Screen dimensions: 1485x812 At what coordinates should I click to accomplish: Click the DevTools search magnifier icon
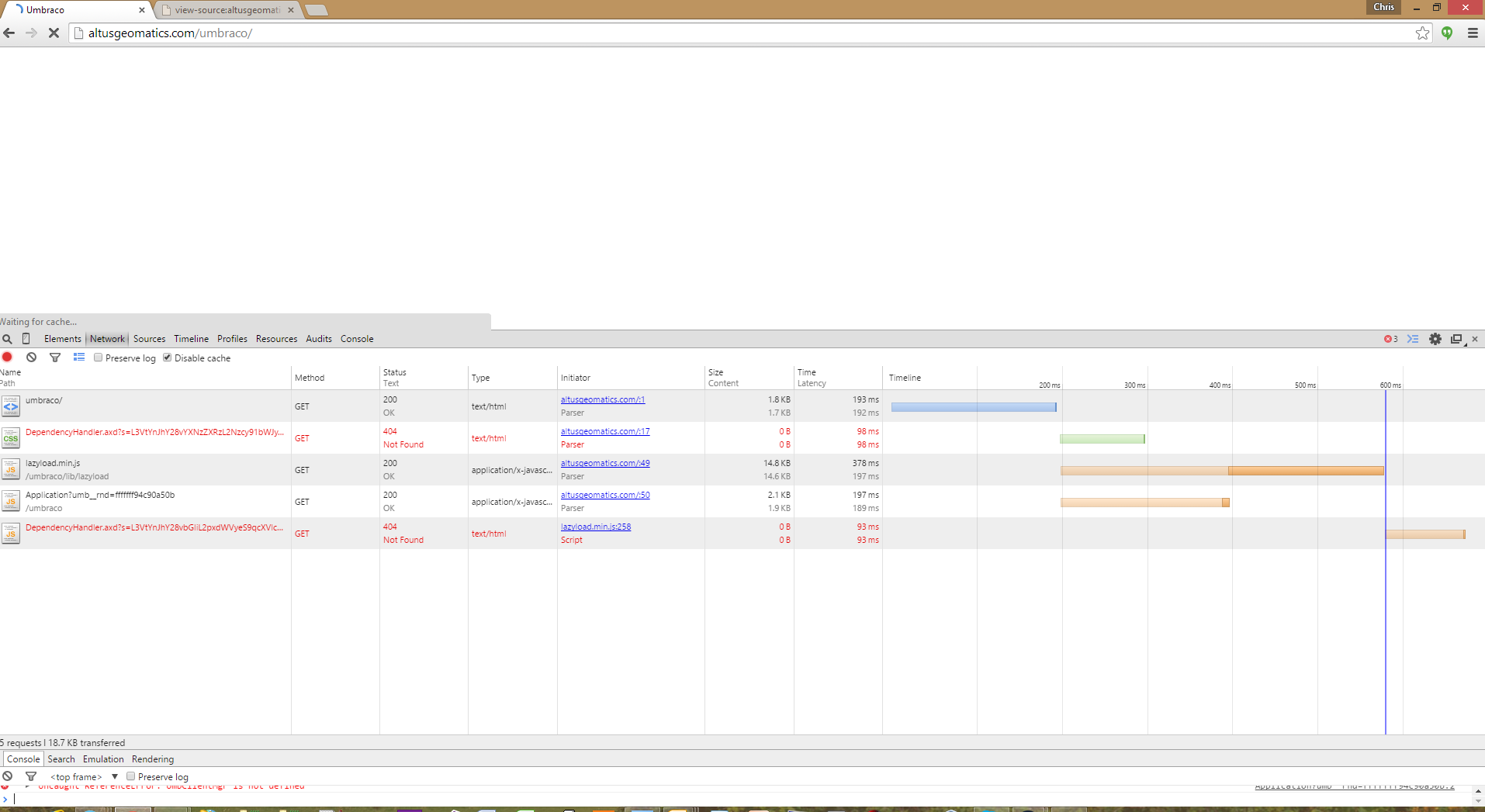click(8, 339)
